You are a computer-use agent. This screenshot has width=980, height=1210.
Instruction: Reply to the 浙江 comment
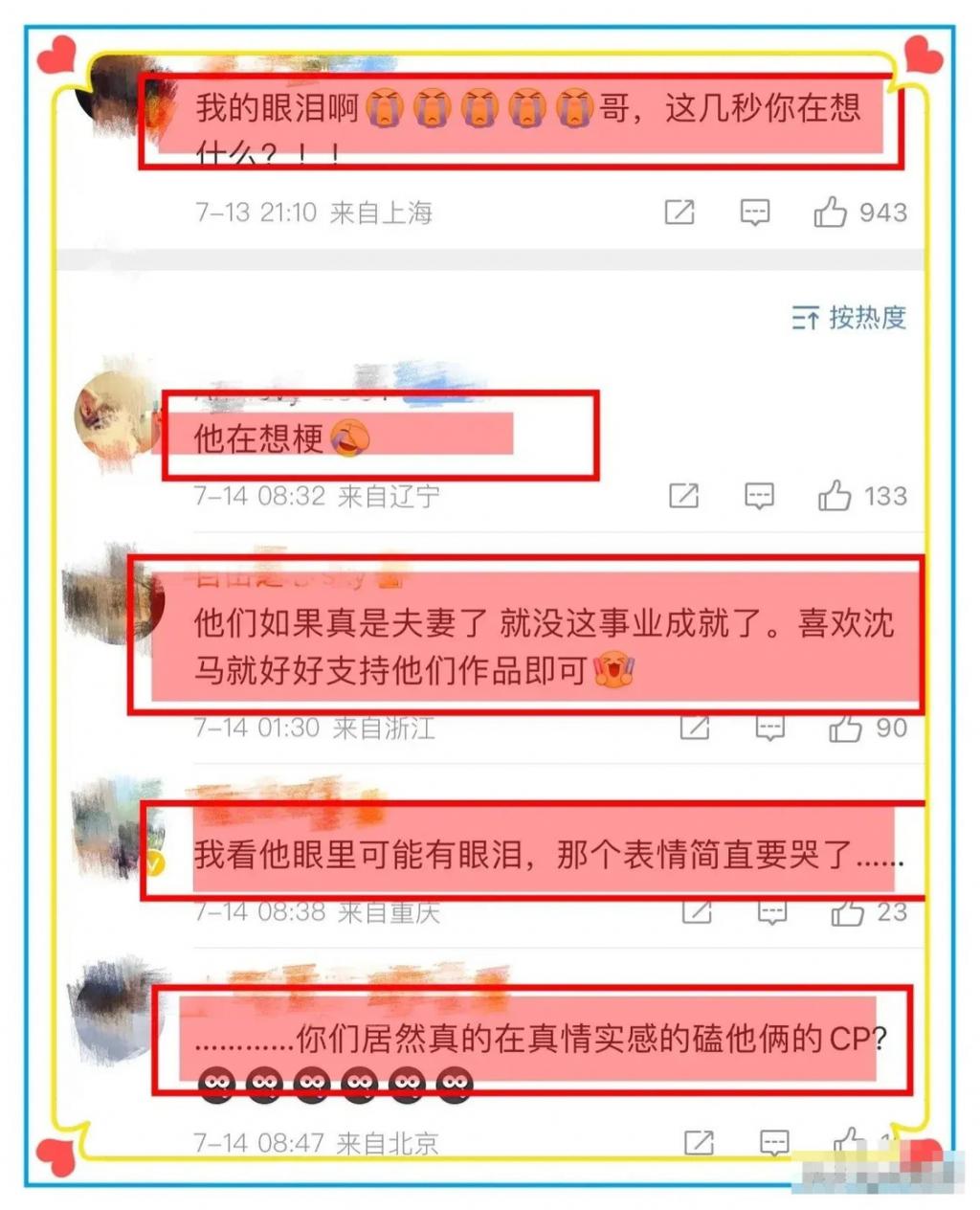coord(770,728)
